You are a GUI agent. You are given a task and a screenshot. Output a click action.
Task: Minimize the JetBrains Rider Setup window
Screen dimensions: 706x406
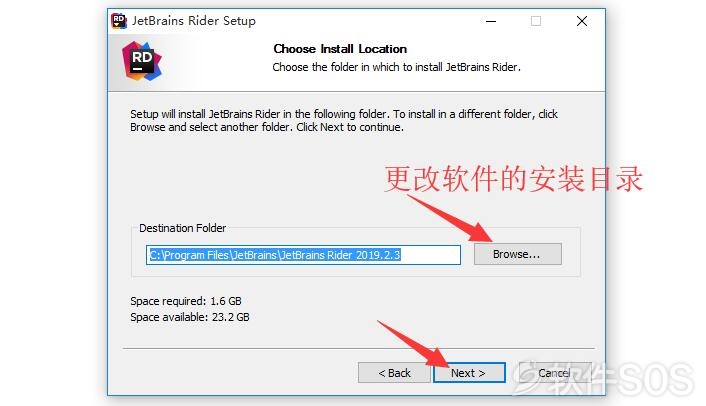pos(491,21)
